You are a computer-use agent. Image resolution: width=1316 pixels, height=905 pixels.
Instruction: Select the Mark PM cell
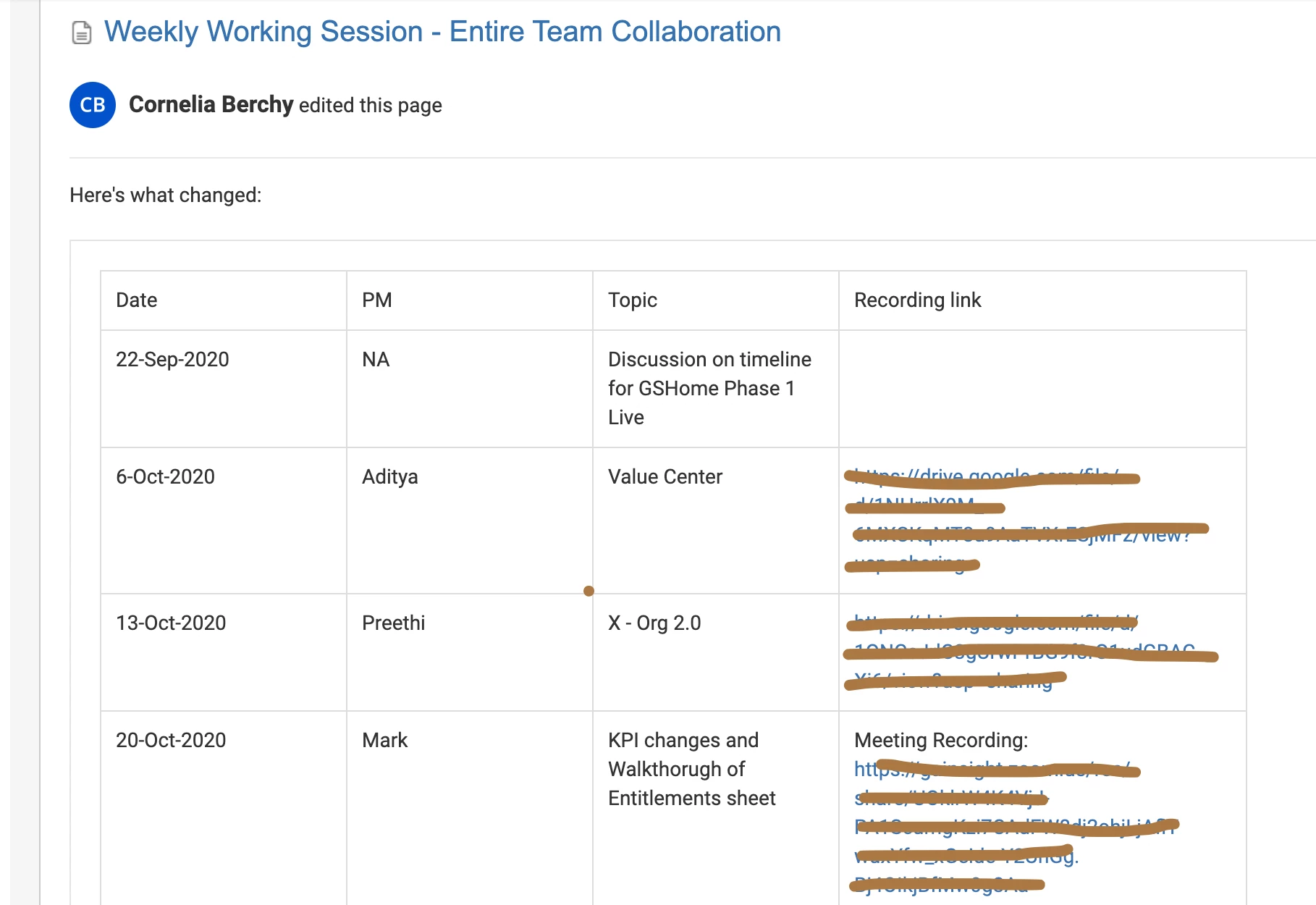470,808
